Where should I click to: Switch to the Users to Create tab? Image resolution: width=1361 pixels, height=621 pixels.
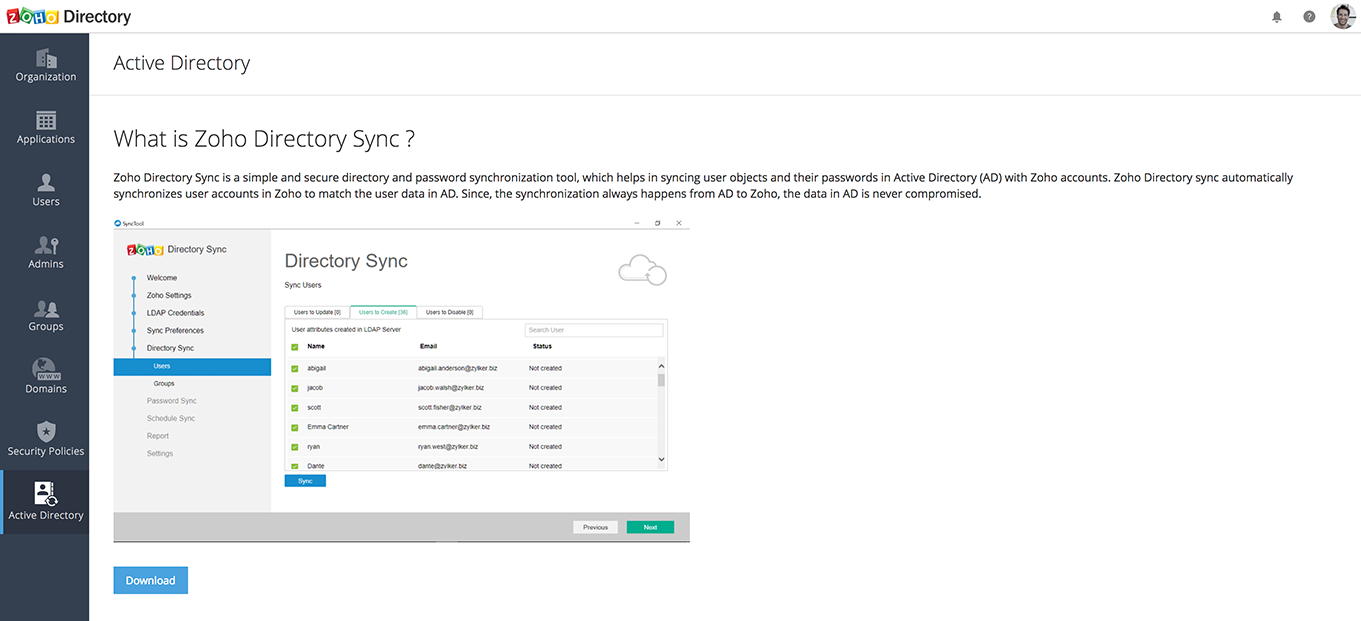tap(383, 312)
